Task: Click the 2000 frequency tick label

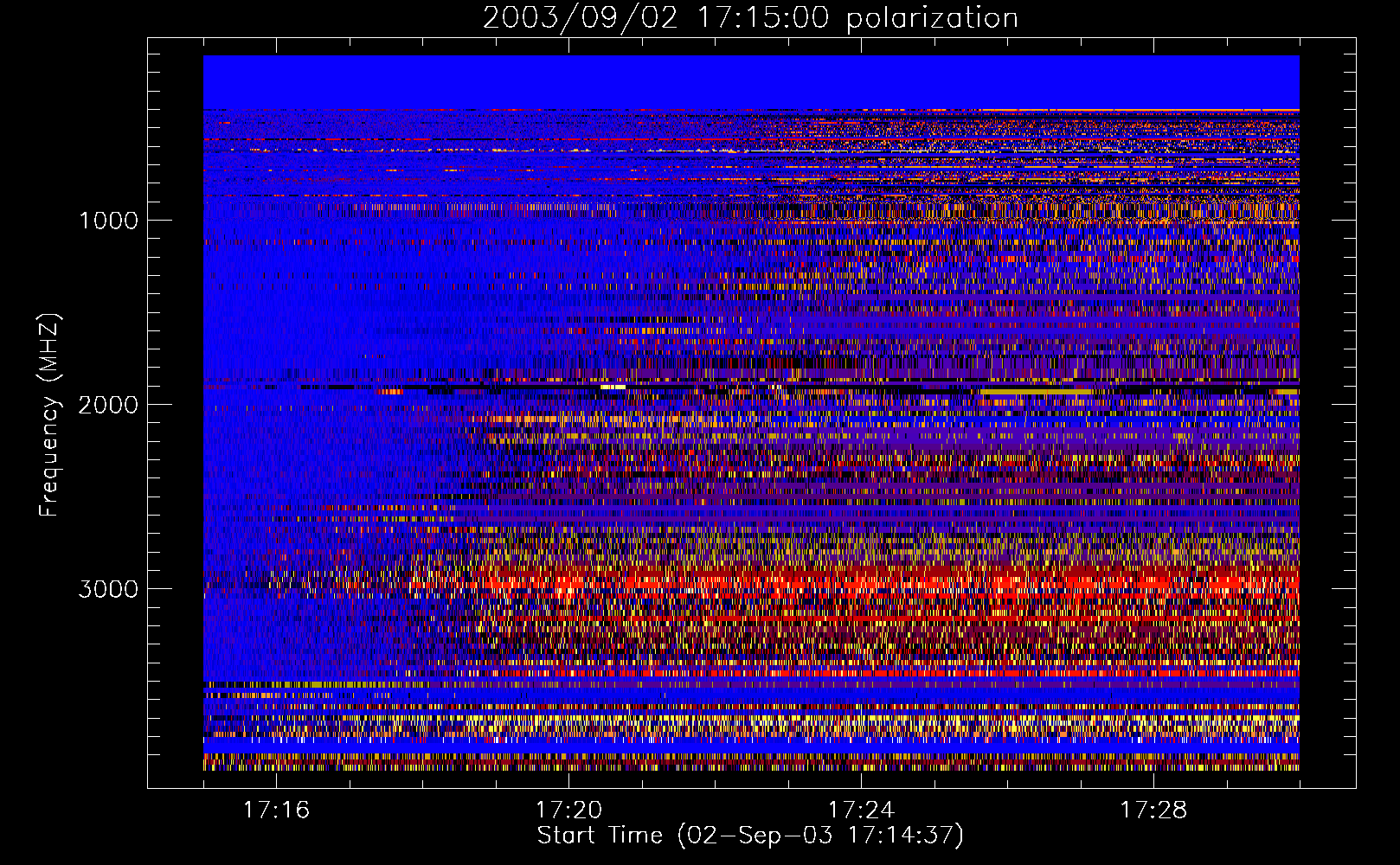Action: (x=109, y=405)
